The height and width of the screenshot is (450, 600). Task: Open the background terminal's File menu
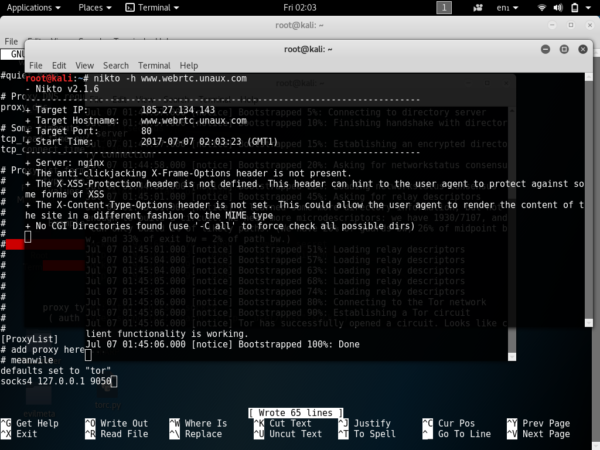click(11, 42)
